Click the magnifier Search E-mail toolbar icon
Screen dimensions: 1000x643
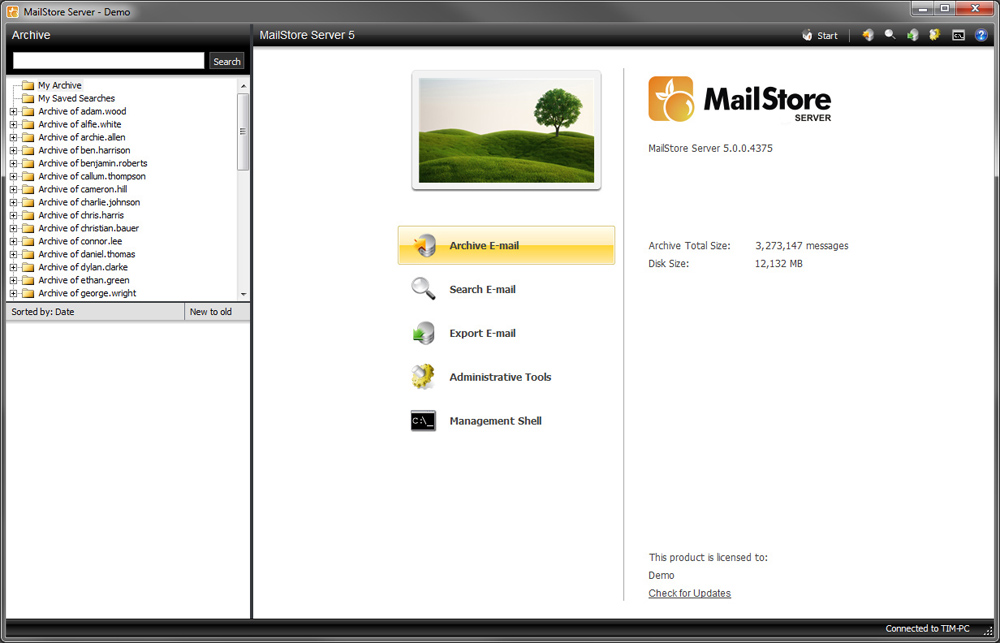(x=890, y=35)
